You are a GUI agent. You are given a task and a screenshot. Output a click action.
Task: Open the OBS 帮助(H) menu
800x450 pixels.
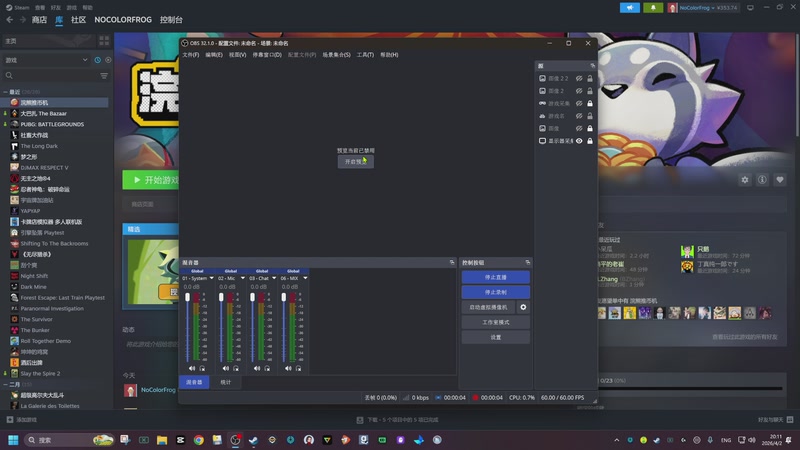[389, 55]
